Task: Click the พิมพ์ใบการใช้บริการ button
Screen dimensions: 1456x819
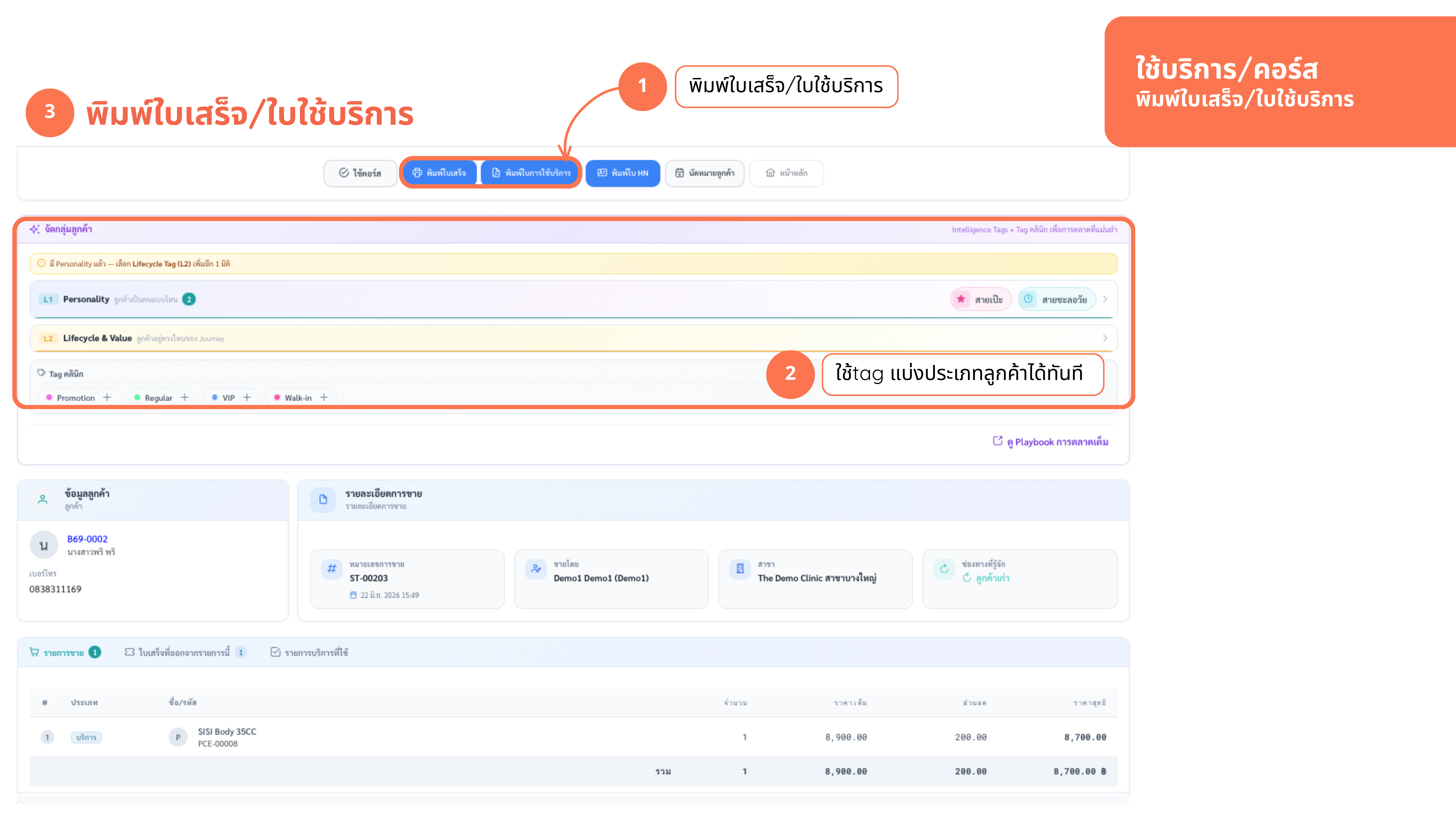Action: pyautogui.click(x=530, y=173)
